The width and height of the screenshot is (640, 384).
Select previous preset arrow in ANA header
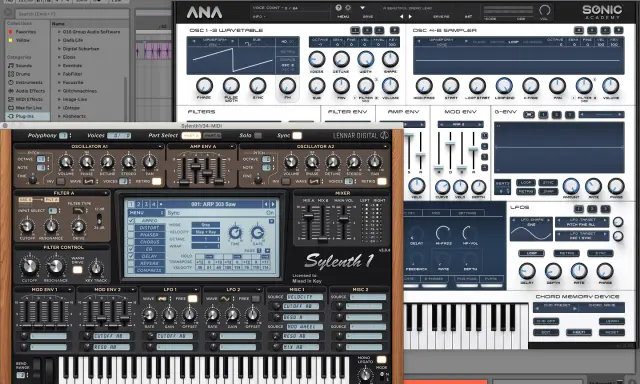tap(401, 17)
